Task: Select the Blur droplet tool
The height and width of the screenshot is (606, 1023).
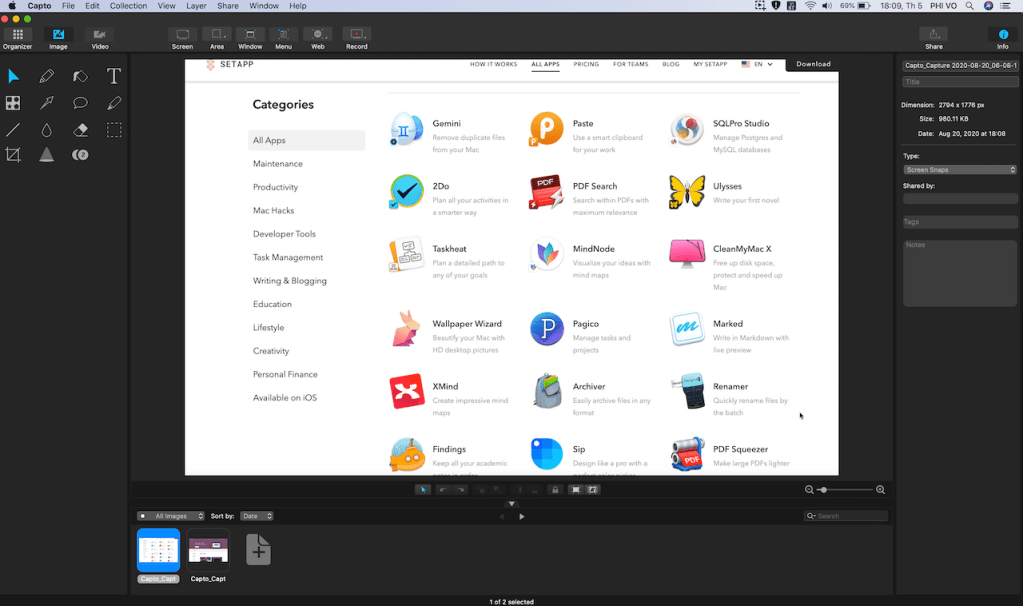Action: (47, 130)
